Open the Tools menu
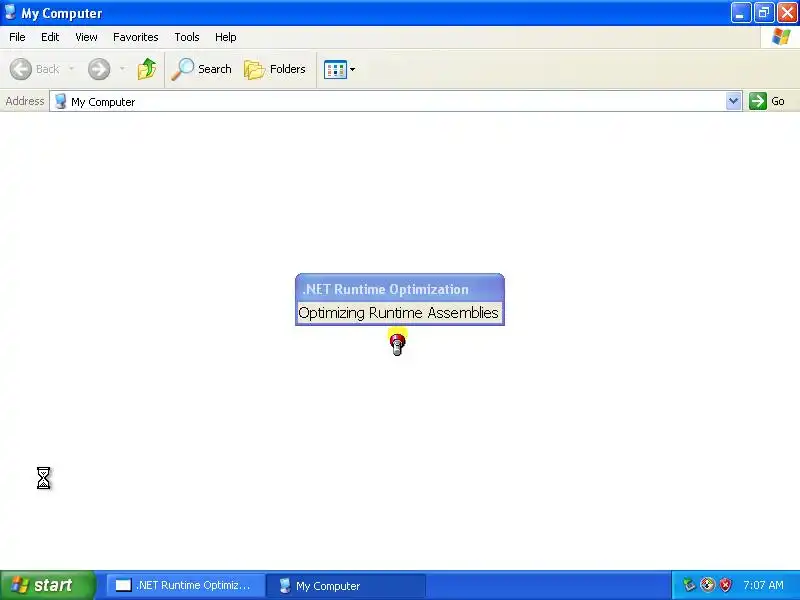The image size is (800, 600). click(187, 37)
